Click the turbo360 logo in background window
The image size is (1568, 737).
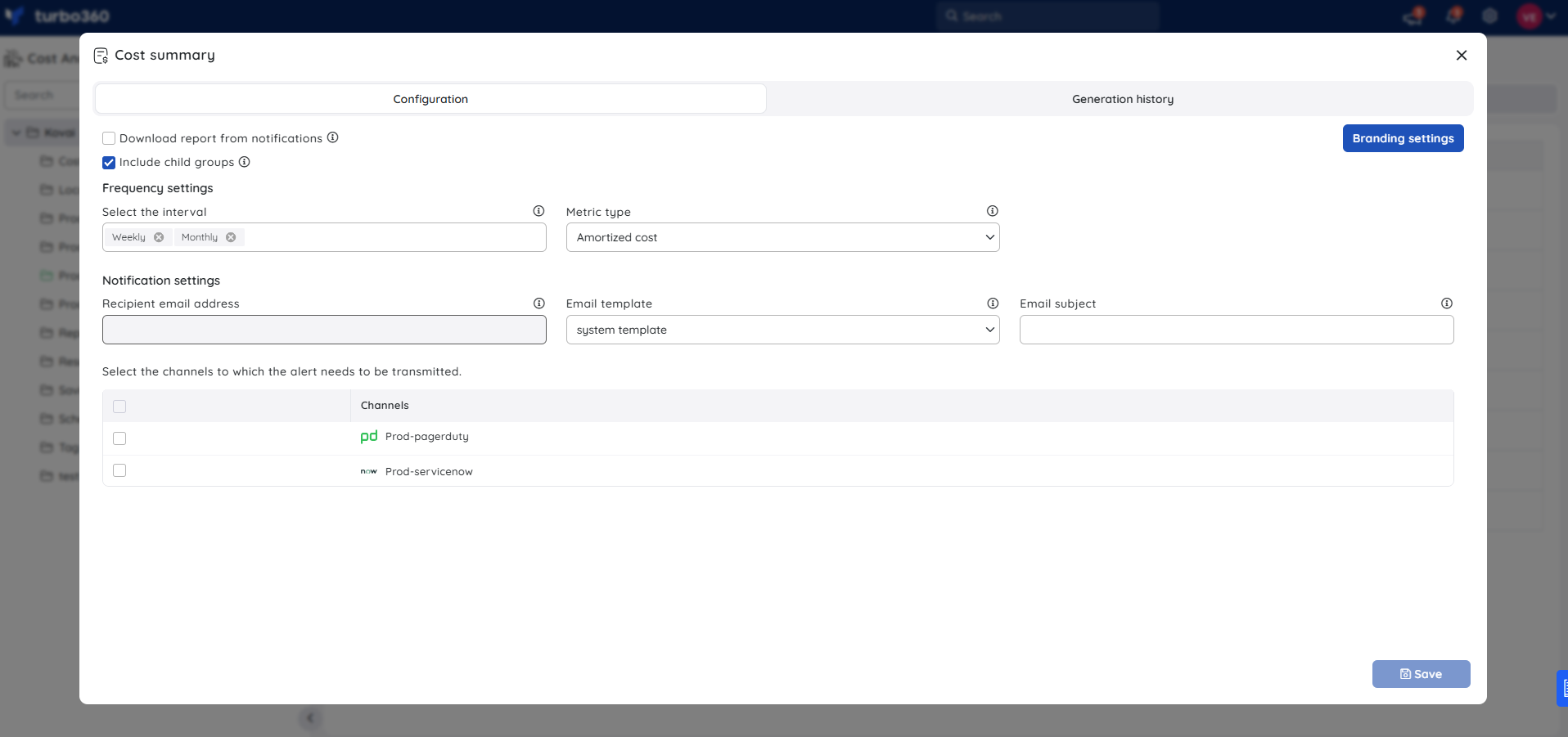point(57,16)
